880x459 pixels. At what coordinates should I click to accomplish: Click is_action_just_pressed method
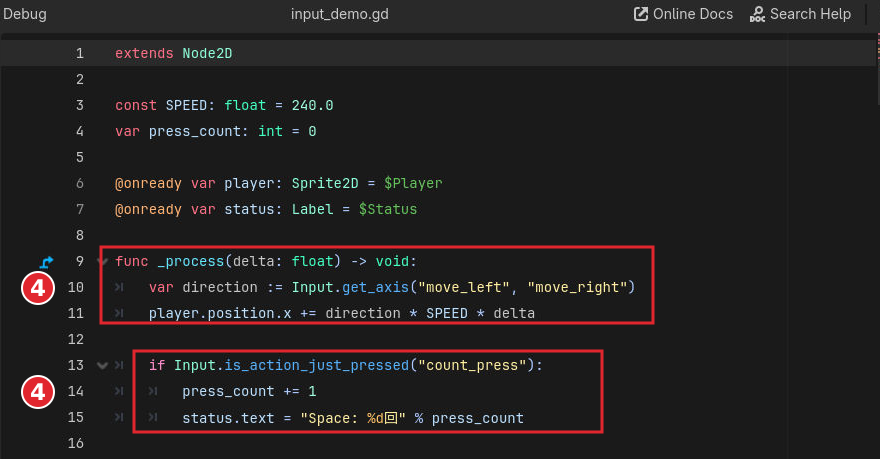(317, 365)
